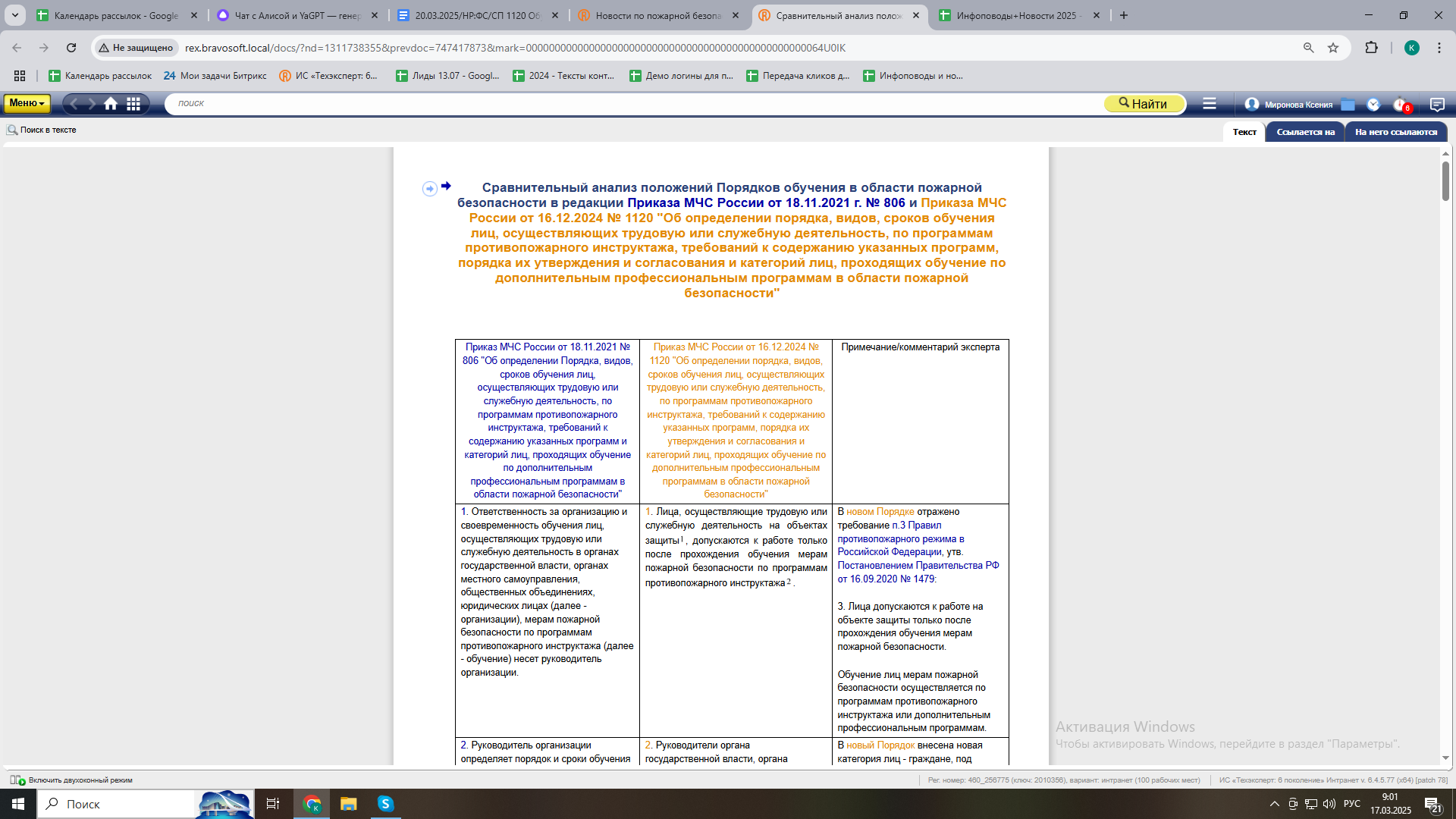Reload the browser page

(71, 48)
